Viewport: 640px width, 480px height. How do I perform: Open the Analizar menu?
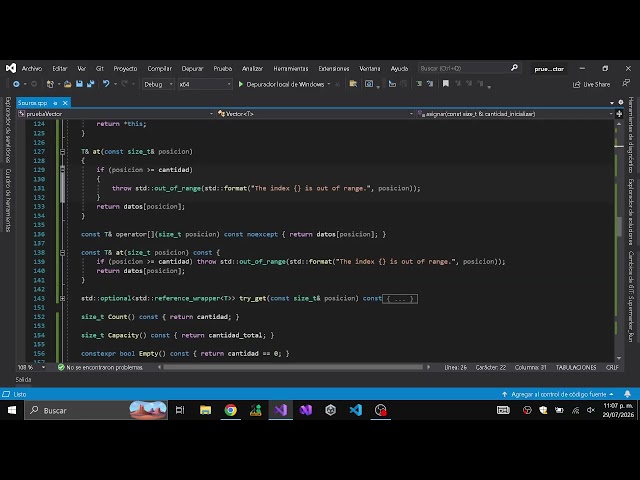click(252, 69)
